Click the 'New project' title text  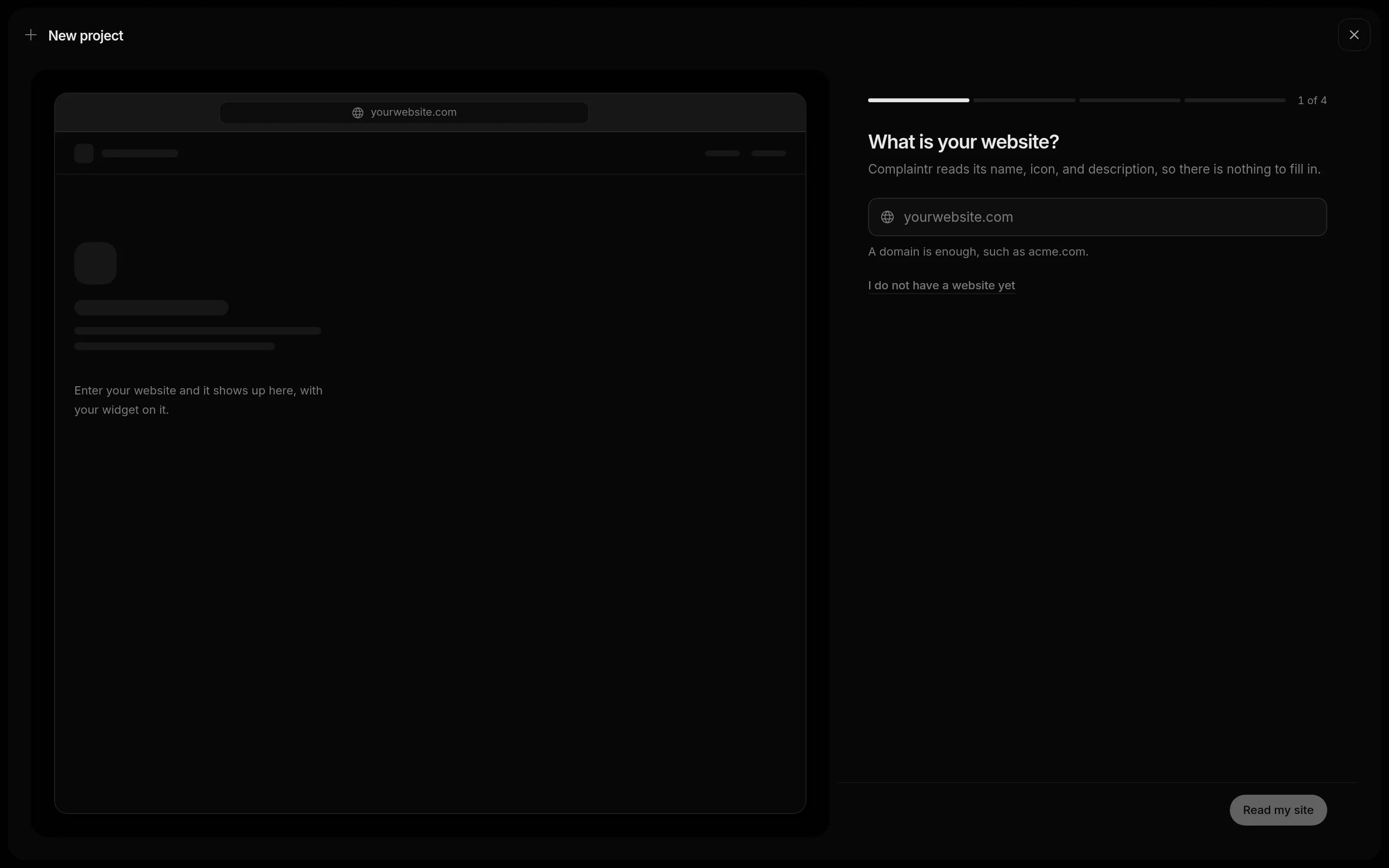tap(85, 36)
